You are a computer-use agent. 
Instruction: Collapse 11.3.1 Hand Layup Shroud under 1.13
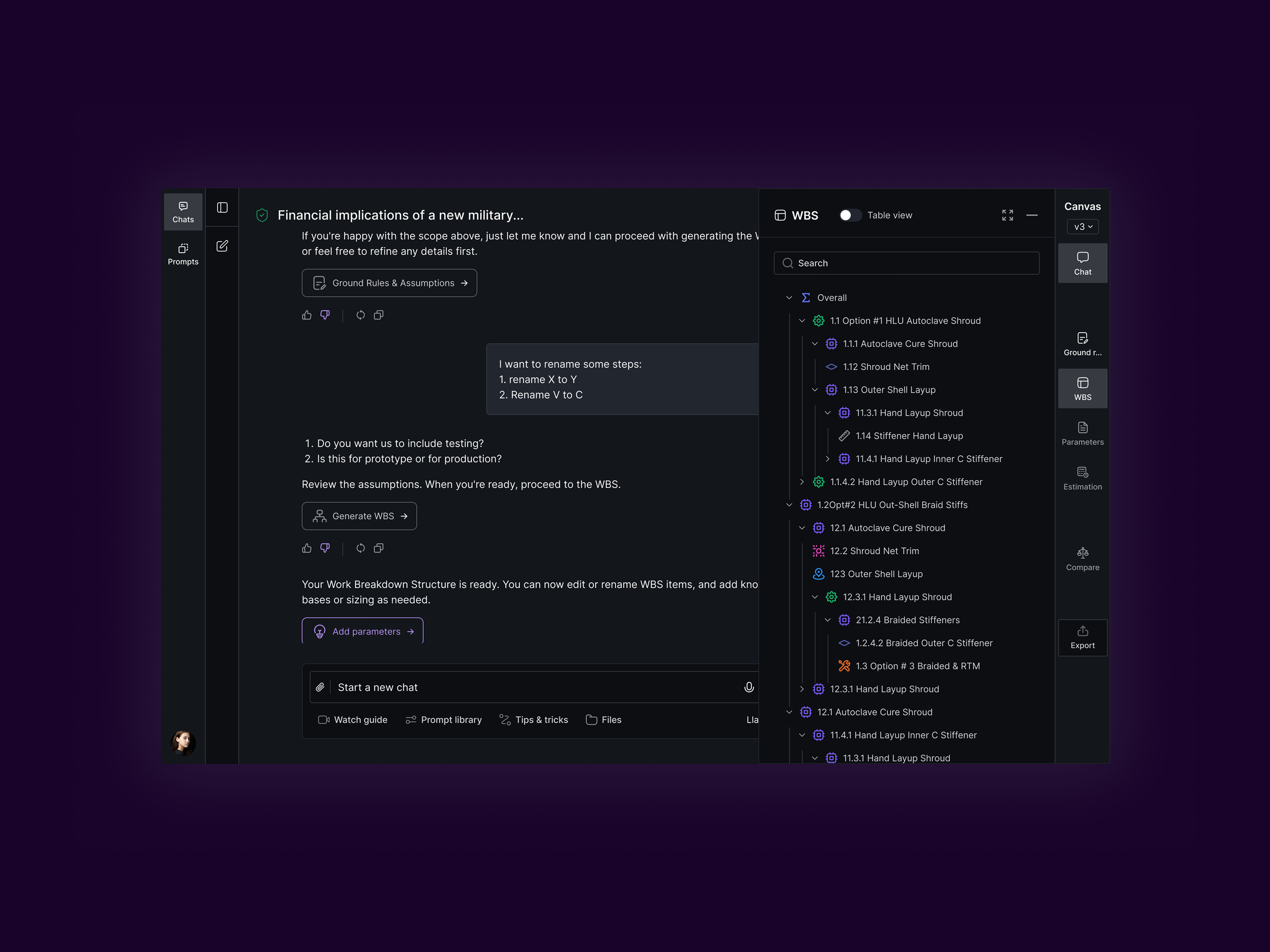coord(827,413)
